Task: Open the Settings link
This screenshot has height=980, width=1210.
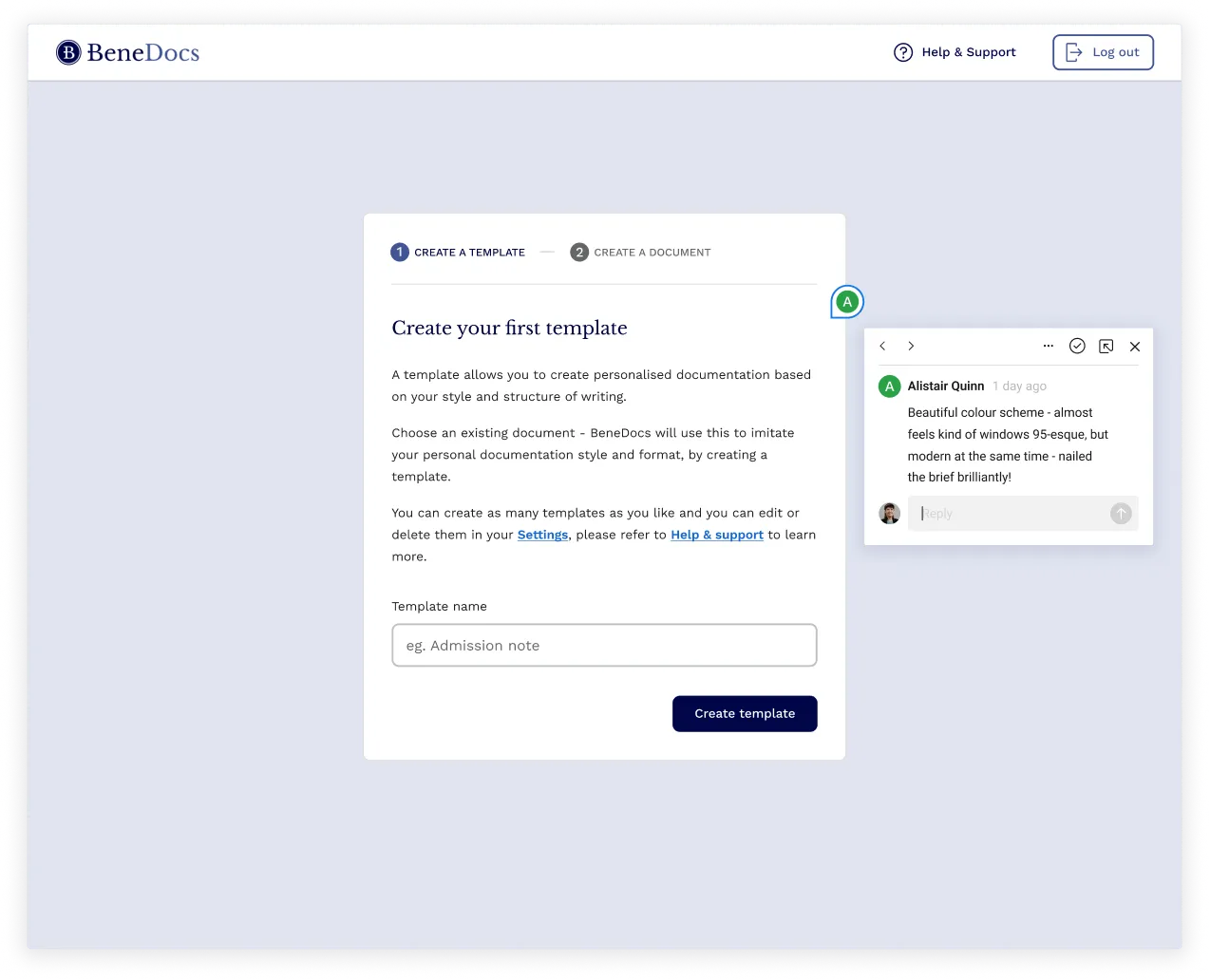Action: tap(542, 535)
